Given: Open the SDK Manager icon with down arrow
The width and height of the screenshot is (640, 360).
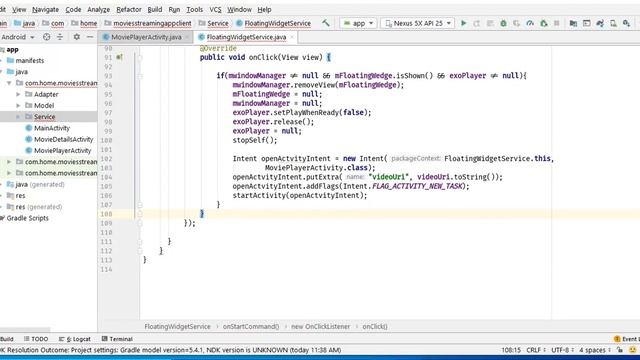Looking at the screenshot, I should click(627, 23).
